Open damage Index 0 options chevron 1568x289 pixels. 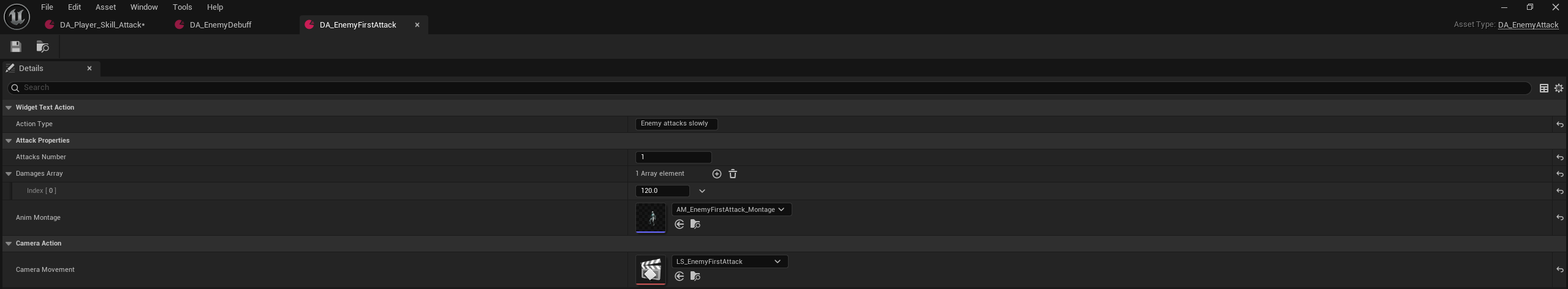(702, 191)
